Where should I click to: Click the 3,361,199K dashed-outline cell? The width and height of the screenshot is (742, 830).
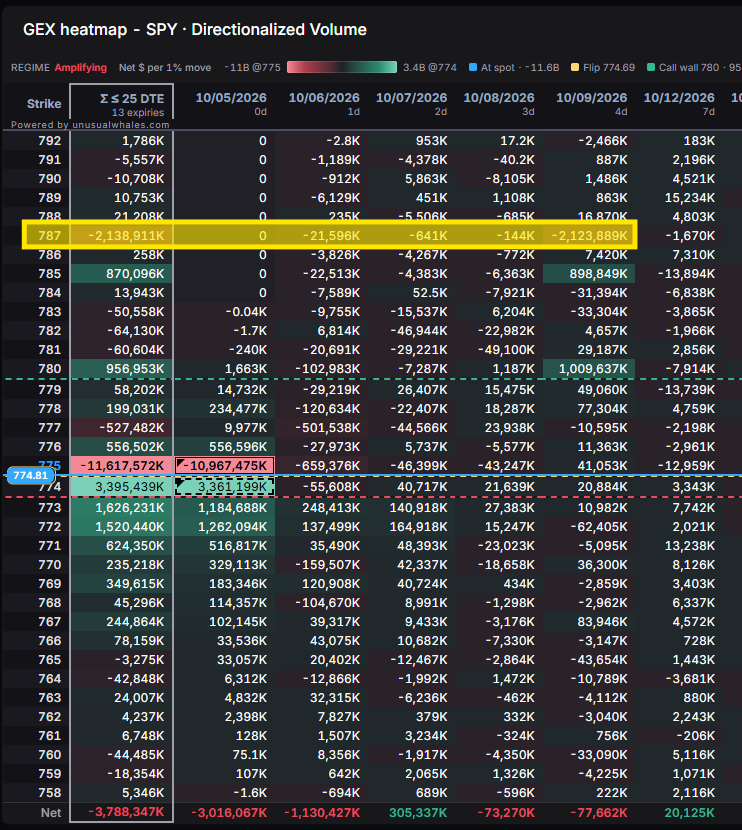point(224,486)
